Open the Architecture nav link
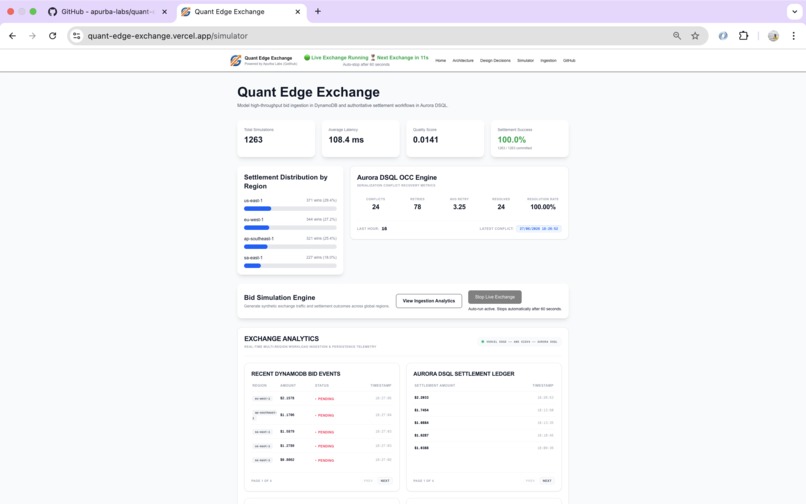Screen dimensions: 806x504 (x=463, y=61)
